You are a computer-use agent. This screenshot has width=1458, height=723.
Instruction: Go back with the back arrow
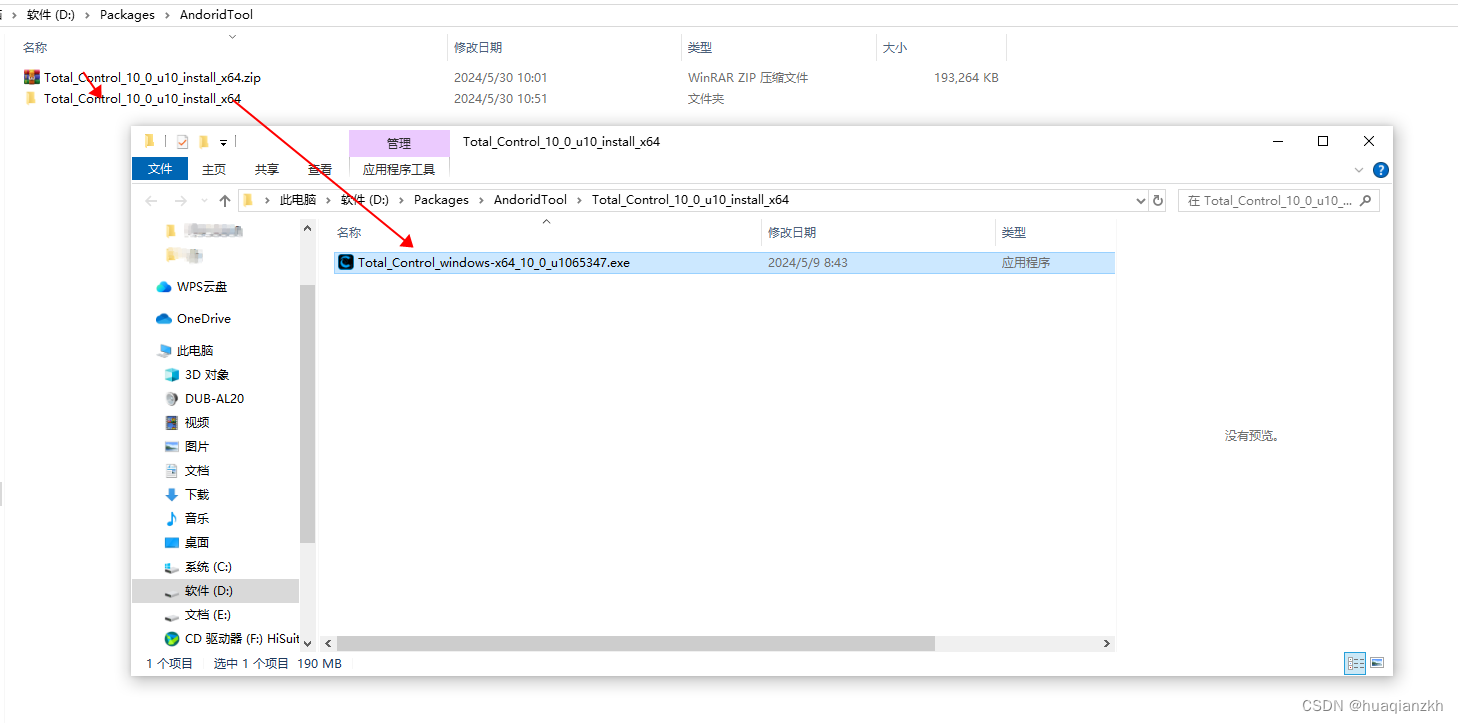[151, 200]
